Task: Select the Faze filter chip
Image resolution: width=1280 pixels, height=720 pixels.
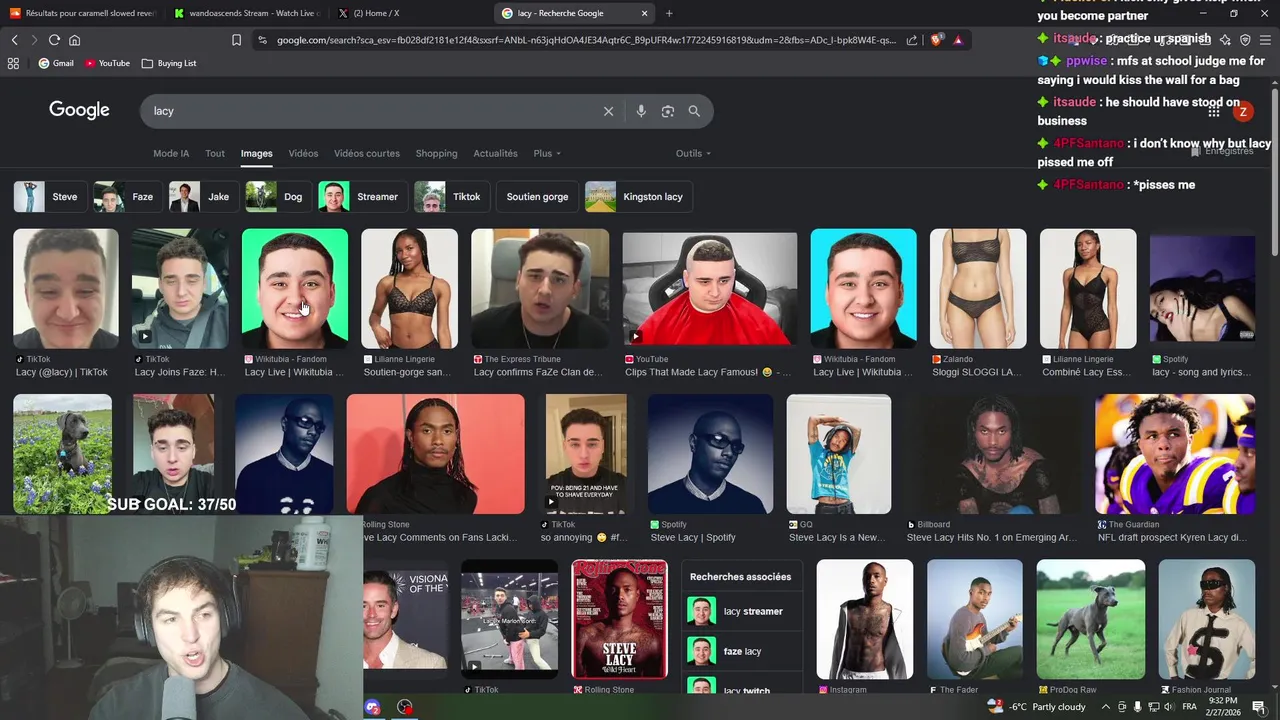Action: point(128,196)
